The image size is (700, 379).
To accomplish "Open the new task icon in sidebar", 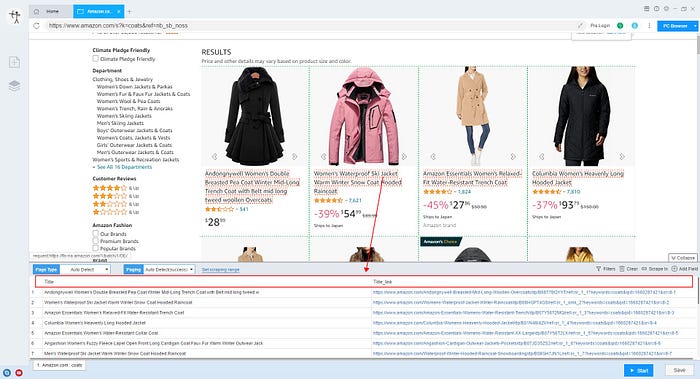I will [15, 62].
